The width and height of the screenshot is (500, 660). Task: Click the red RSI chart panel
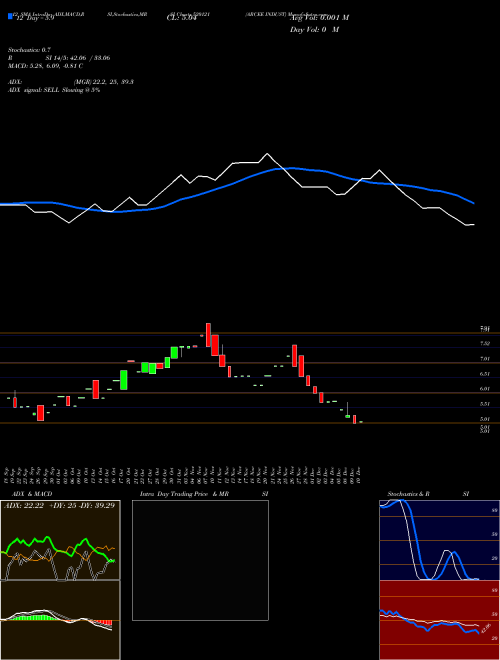pyautogui.click(x=439, y=620)
